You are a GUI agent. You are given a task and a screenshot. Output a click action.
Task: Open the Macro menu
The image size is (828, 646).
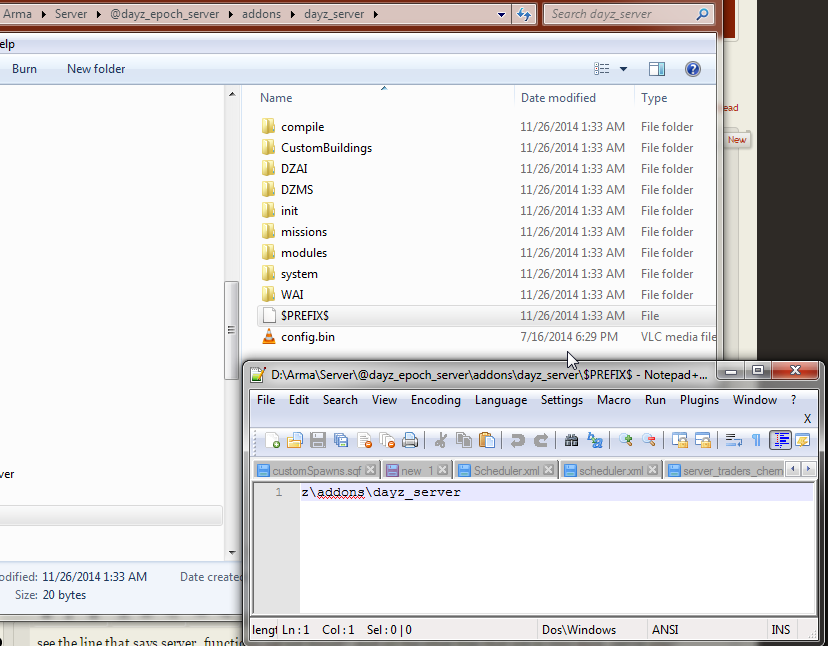pyautogui.click(x=613, y=400)
